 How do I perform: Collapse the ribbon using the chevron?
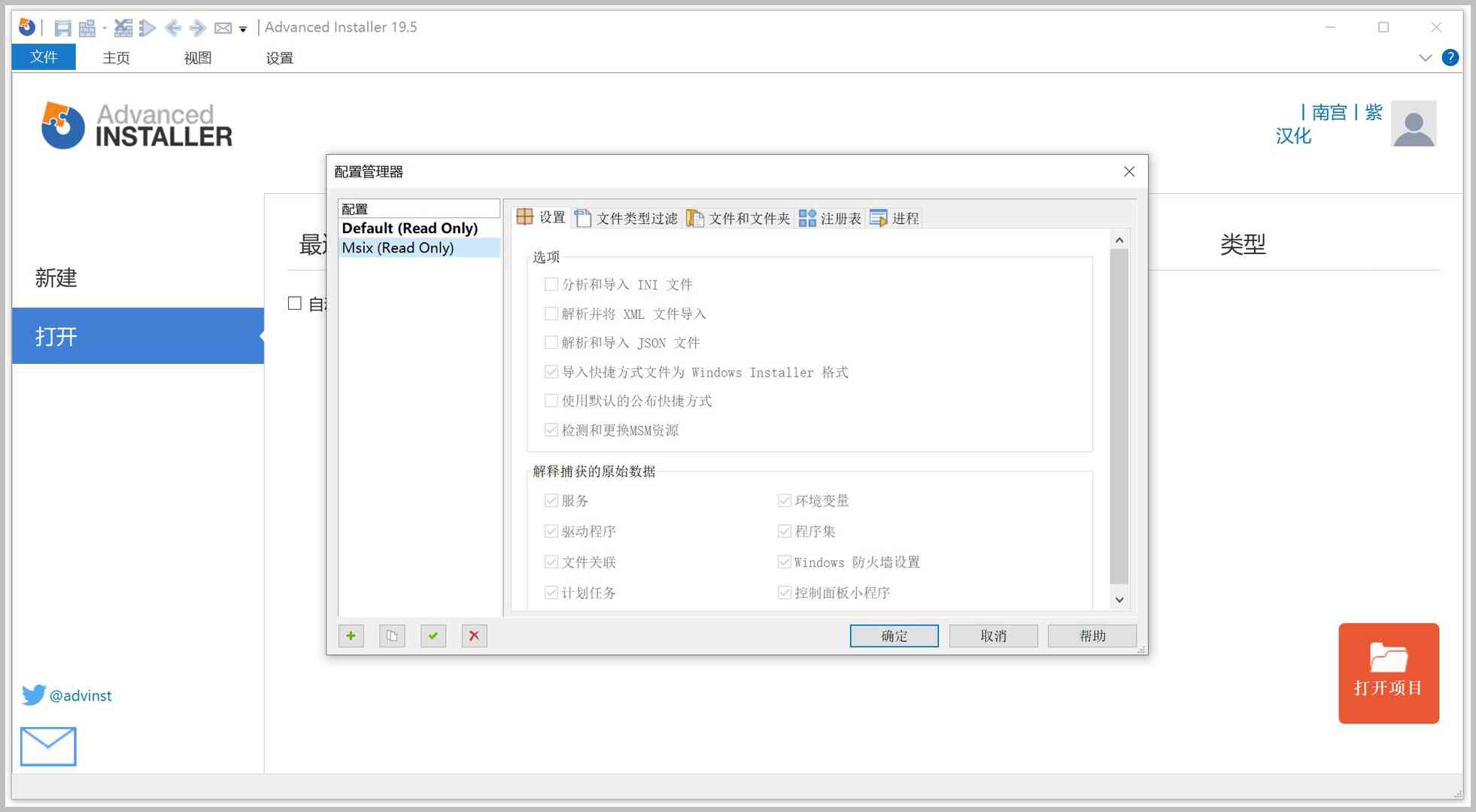pyautogui.click(x=1425, y=58)
